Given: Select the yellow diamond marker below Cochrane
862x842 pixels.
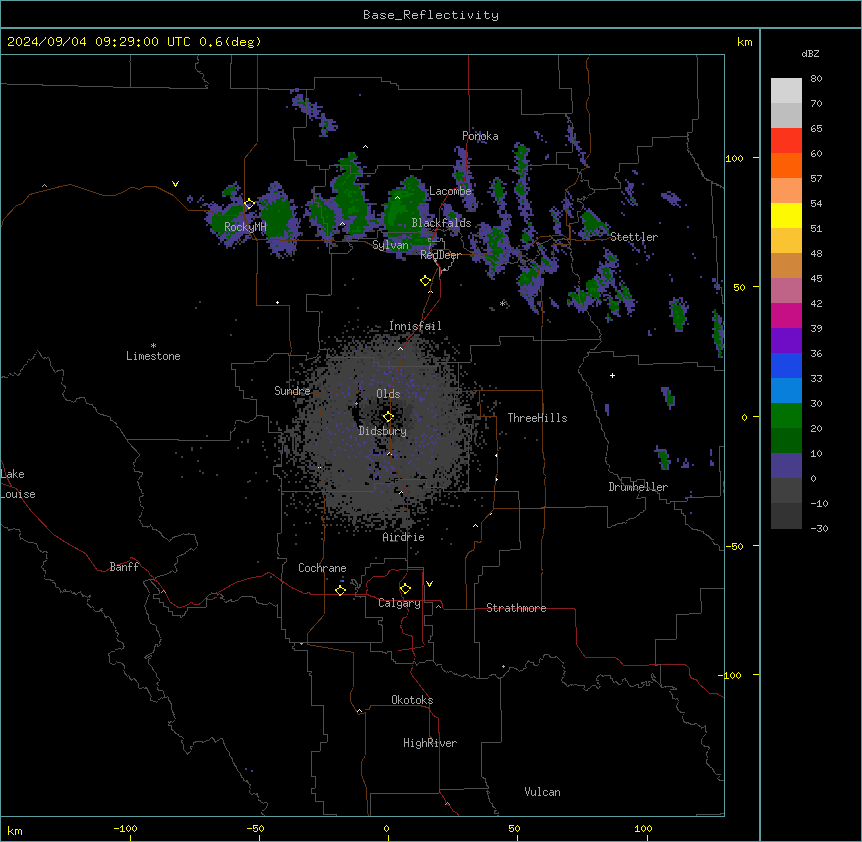Looking at the screenshot, I should (x=340, y=590).
